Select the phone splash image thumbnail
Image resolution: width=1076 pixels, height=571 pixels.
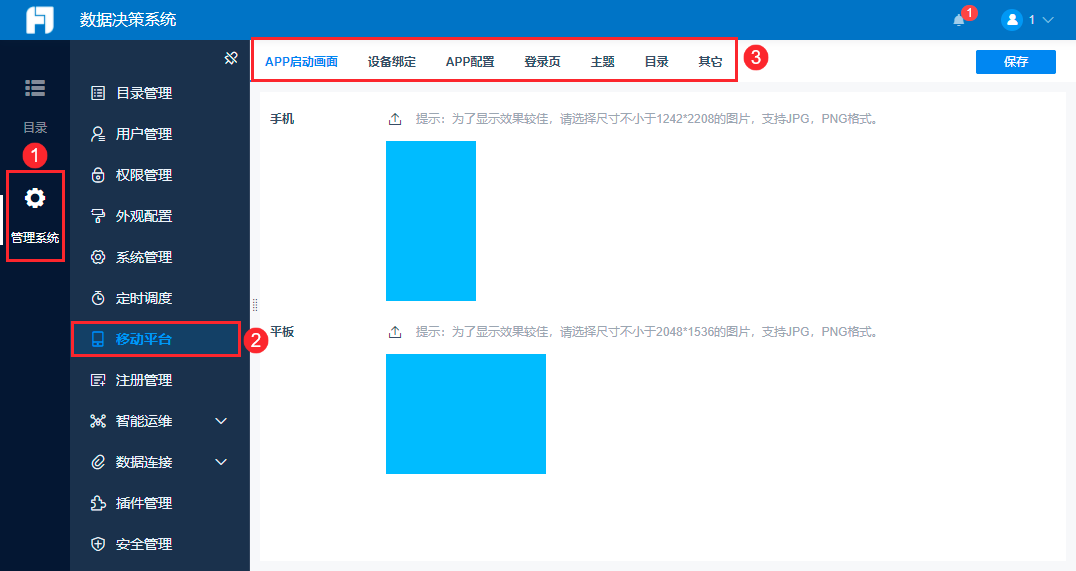point(431,221)
